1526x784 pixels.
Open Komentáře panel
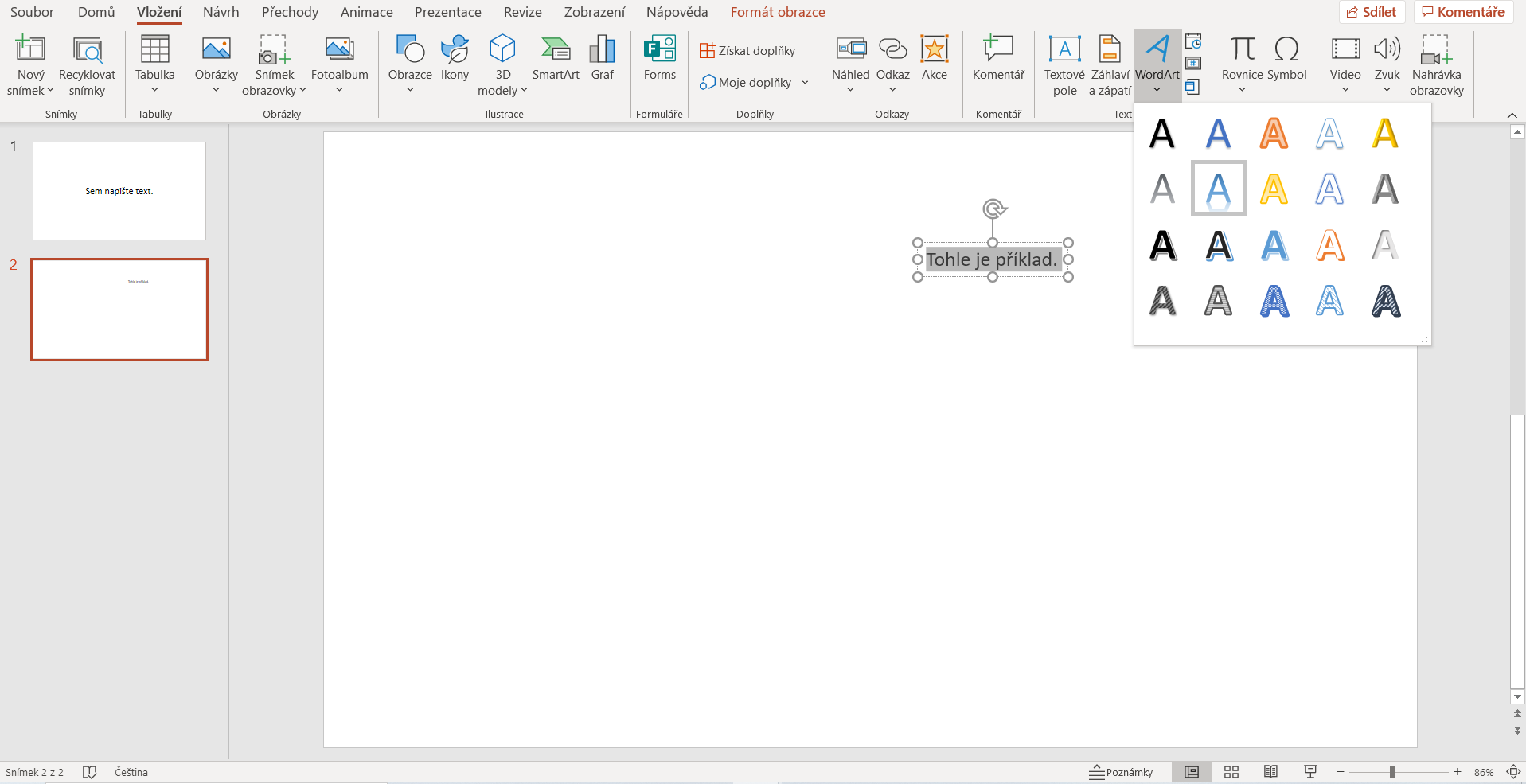(1463, 11)
